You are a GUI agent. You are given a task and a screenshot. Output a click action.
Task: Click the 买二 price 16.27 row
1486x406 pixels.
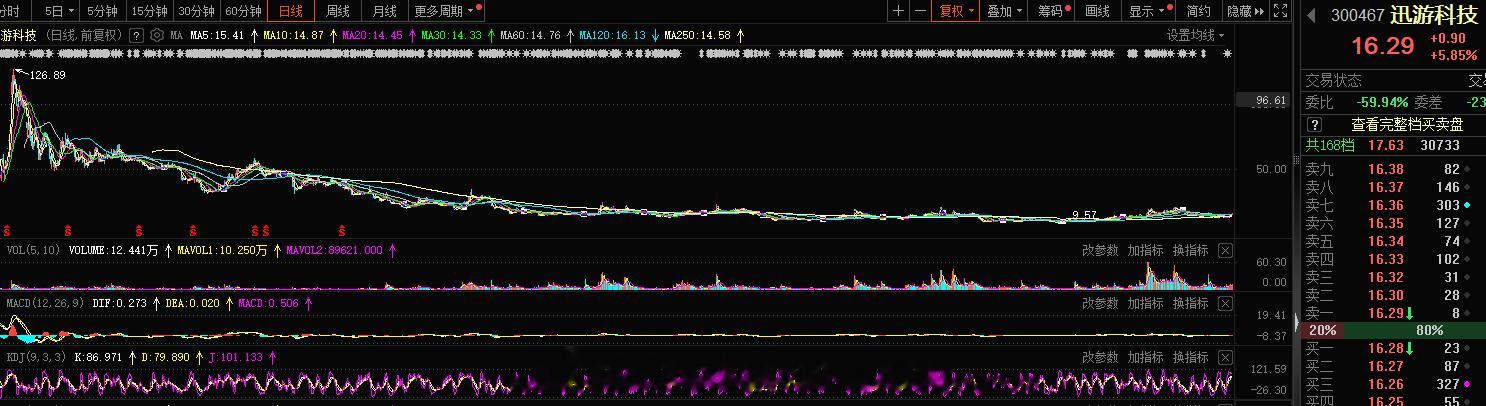click(x=1393, y=366)
